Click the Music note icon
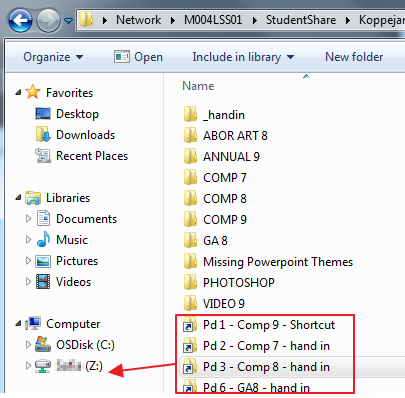Screen dimensions: 405x398 click(x=44, y=239)
